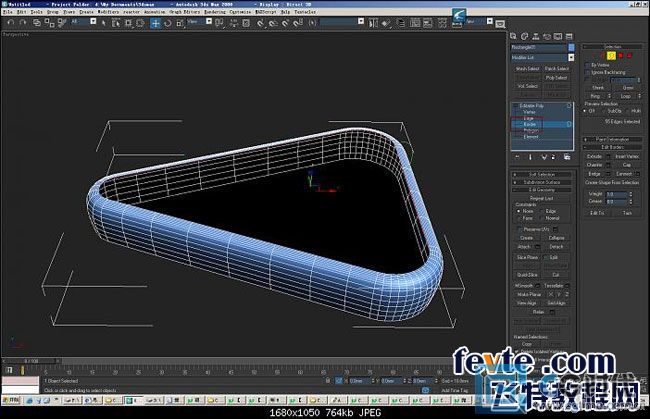Click Remove Modifier icon under the stack
Viewport: 650px width, 419px height.
553,157
